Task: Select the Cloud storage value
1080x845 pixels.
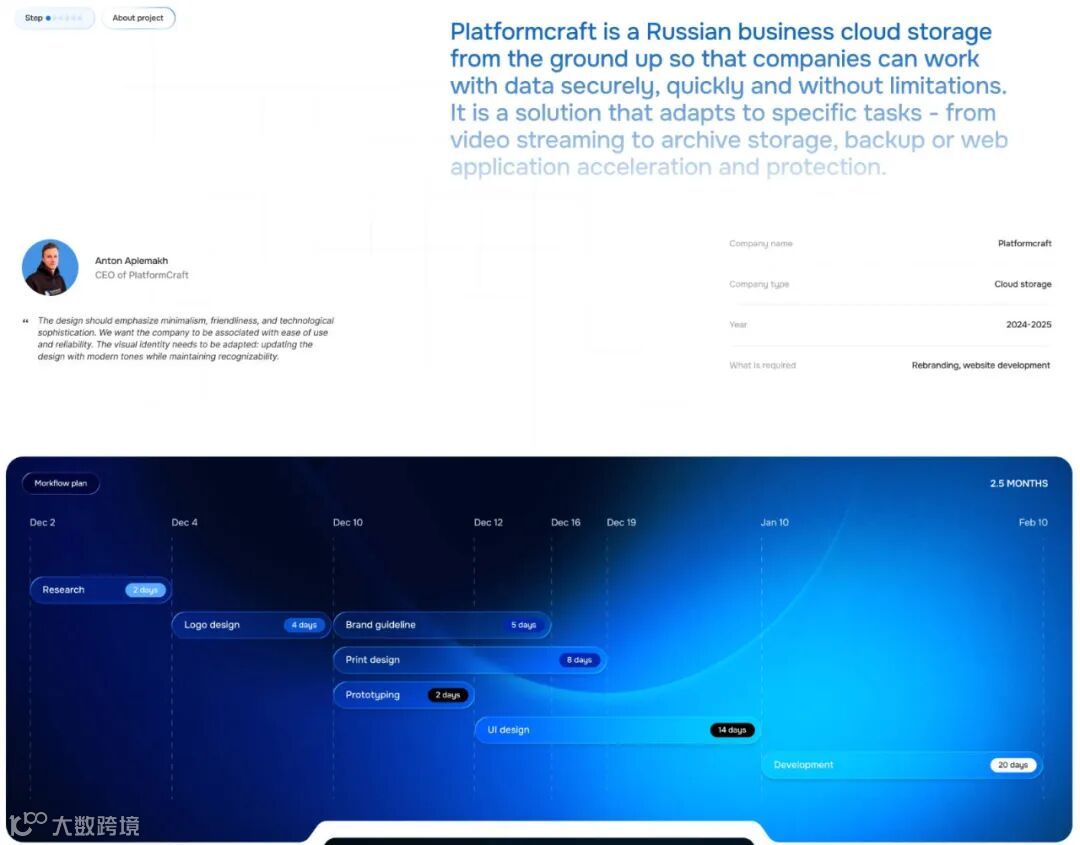Action: click(1023, 284)
